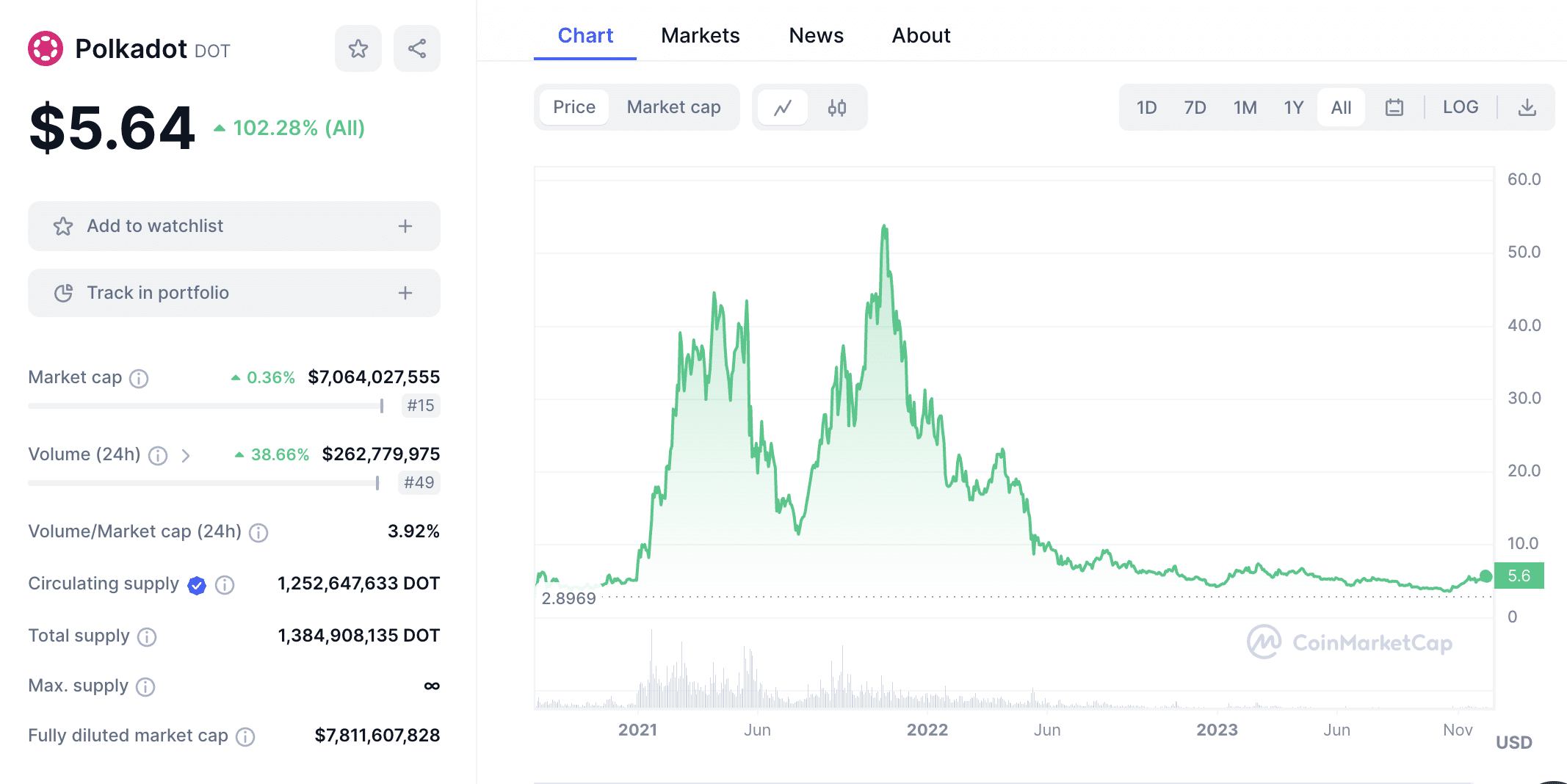This screenshot has height=784, width=1567.
Task: Select 1M time range
Action: (x=1245, y=108)
